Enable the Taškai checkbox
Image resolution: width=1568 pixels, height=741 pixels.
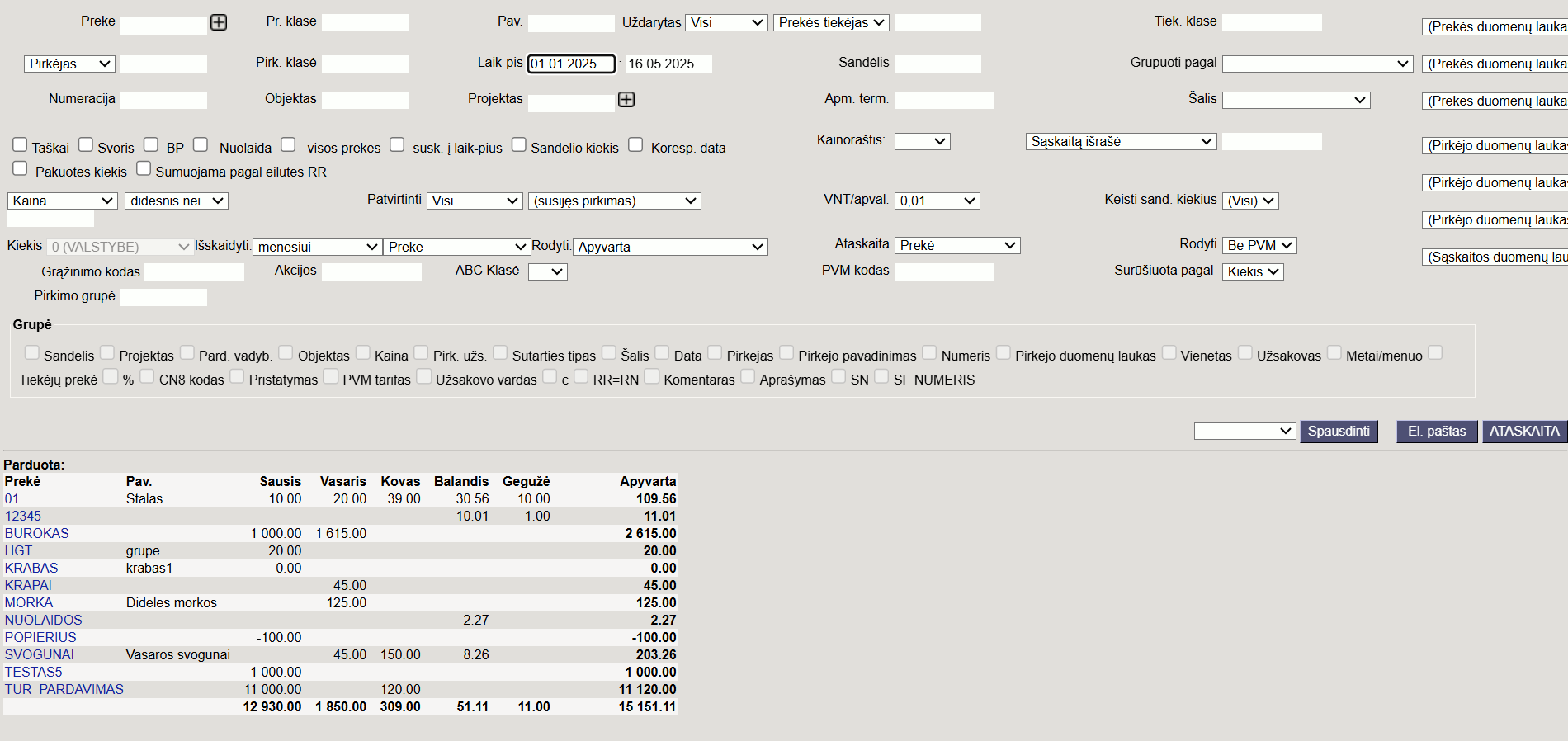click(x=20, y=144)
